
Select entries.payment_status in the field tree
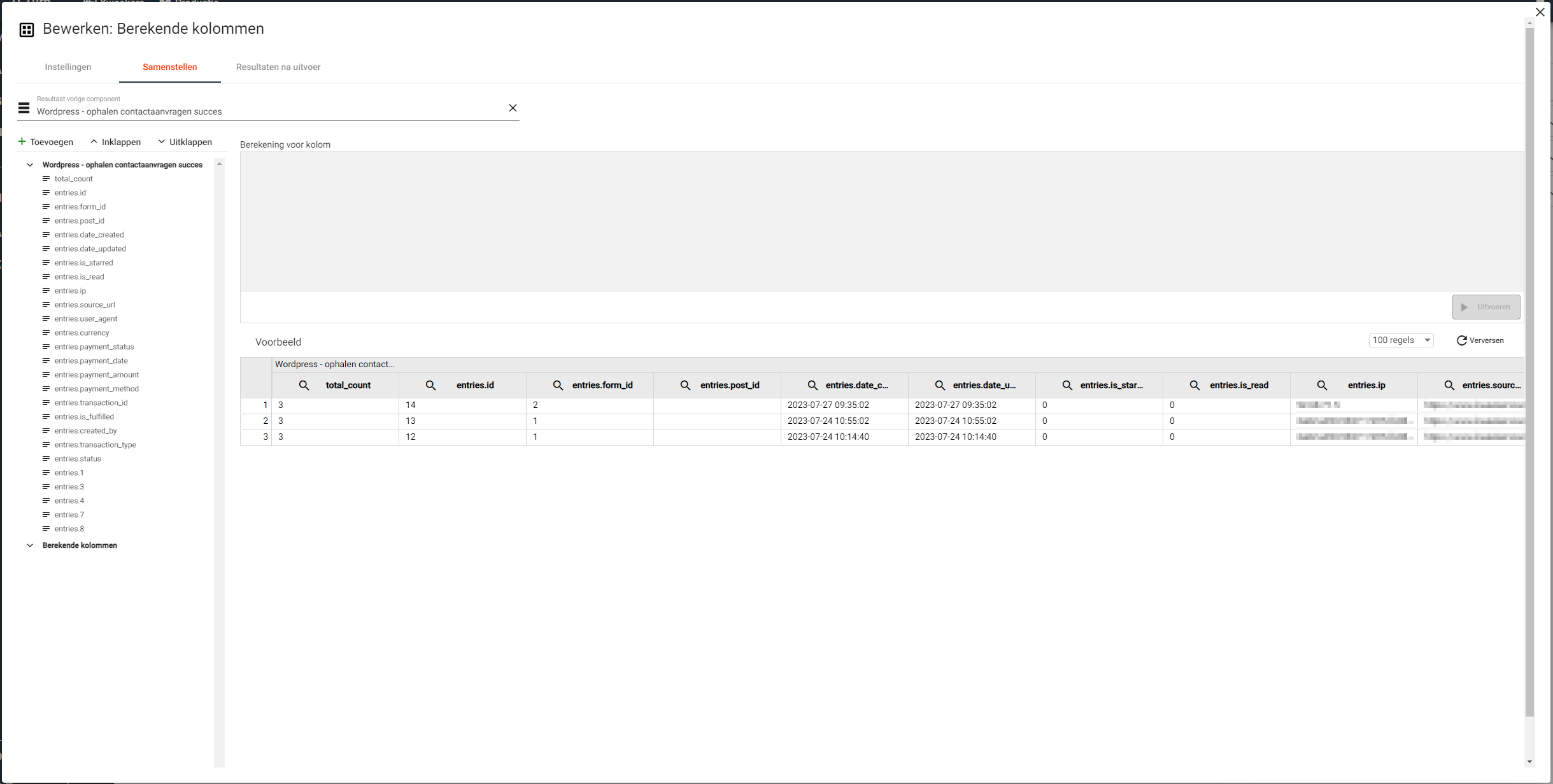coord(94,347)
